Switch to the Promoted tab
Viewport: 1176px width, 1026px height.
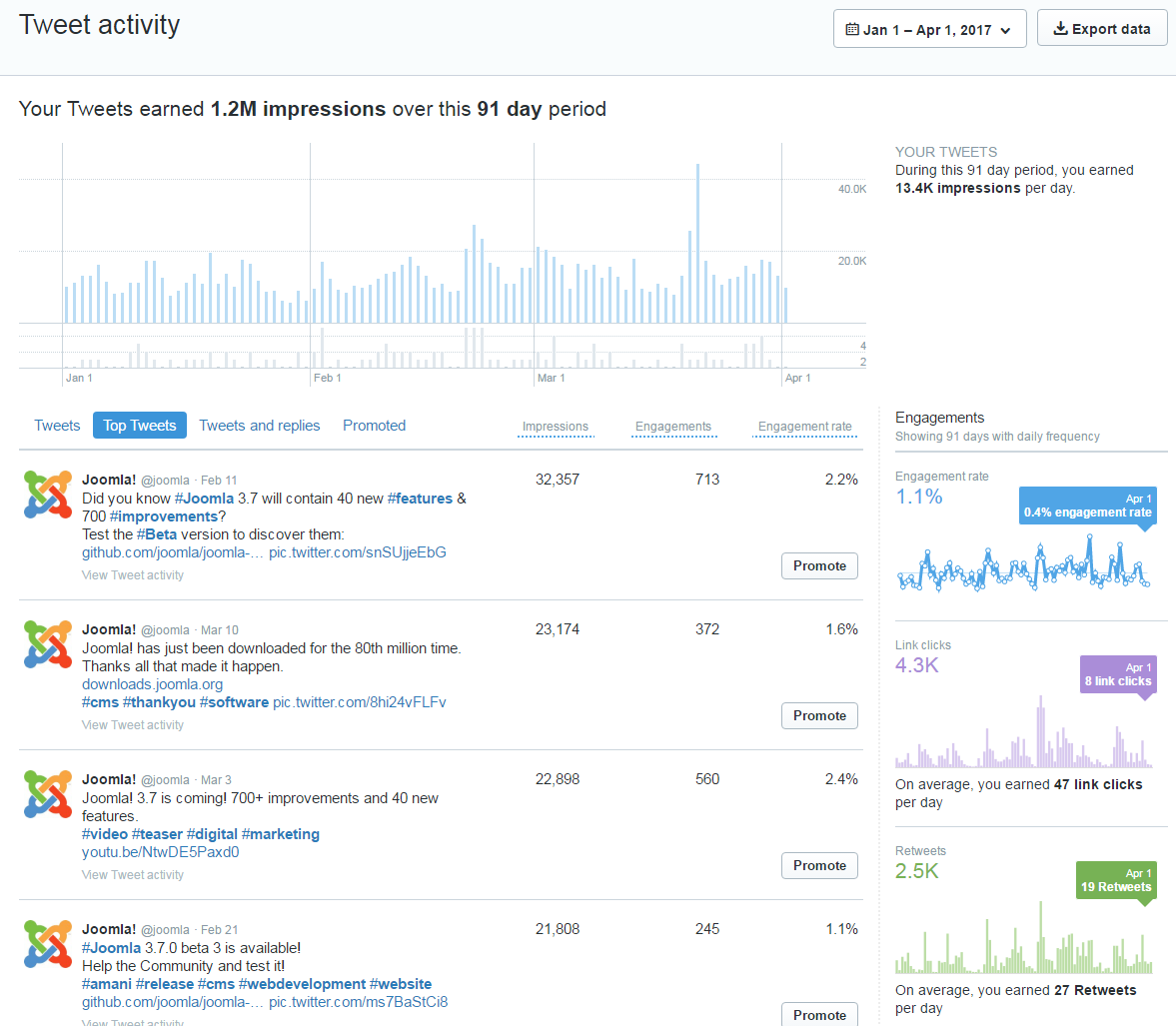pos(375,426)
